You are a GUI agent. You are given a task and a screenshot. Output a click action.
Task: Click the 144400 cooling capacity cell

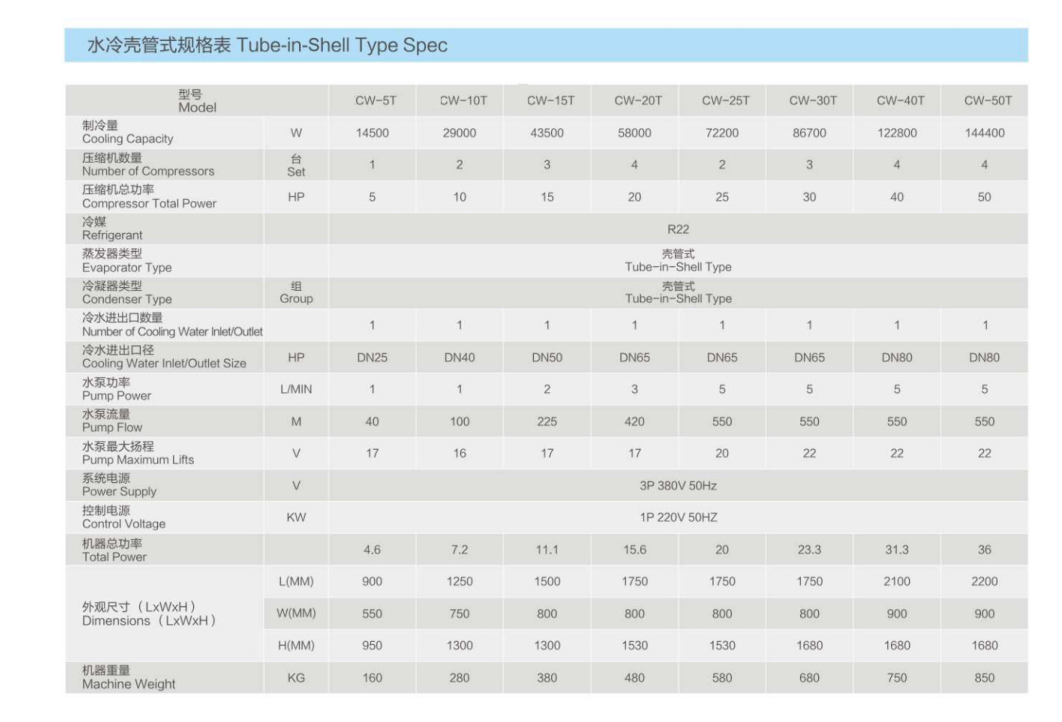984,133
